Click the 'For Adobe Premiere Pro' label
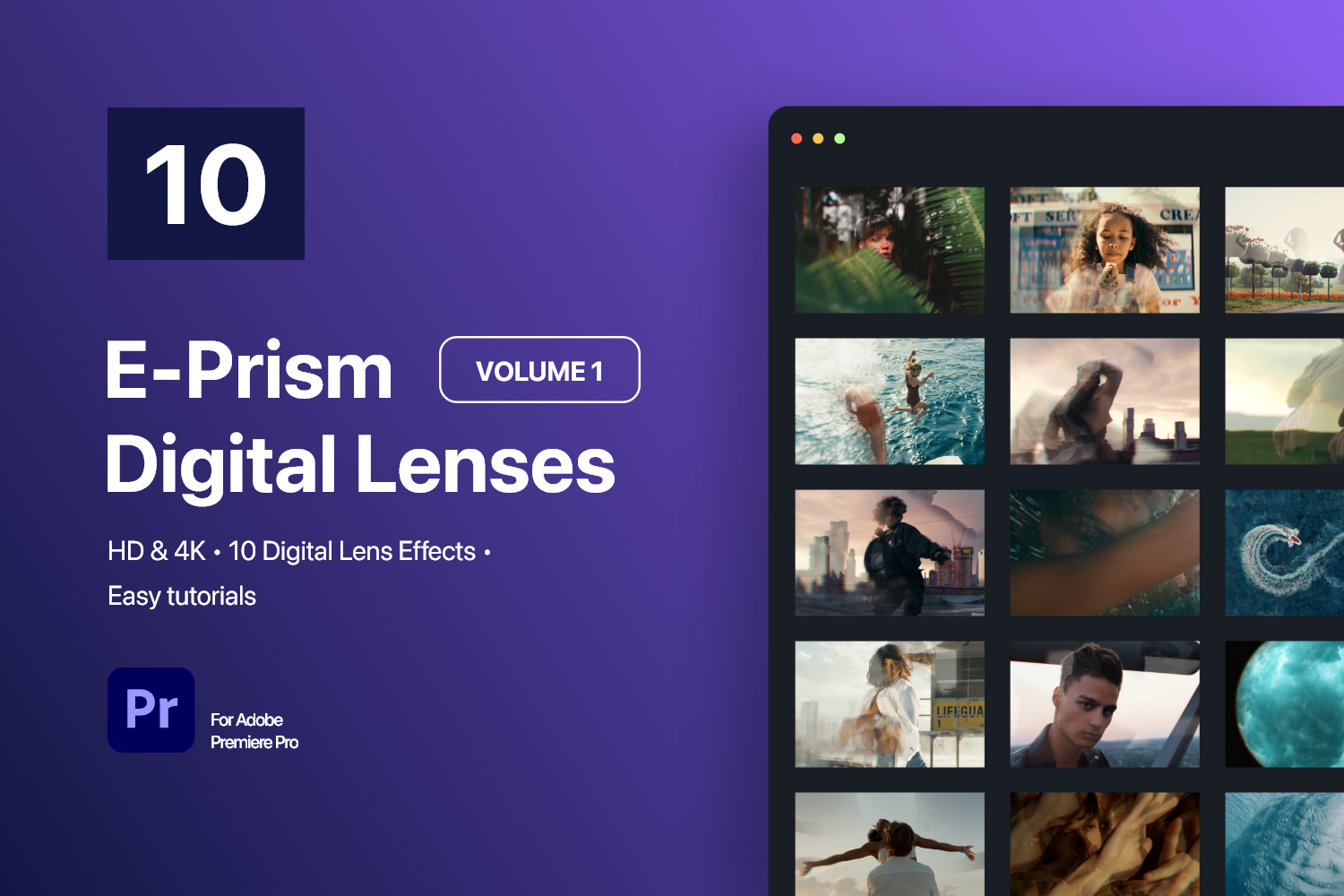Viewport: 1344px width, 896px height. click(254, 731)
